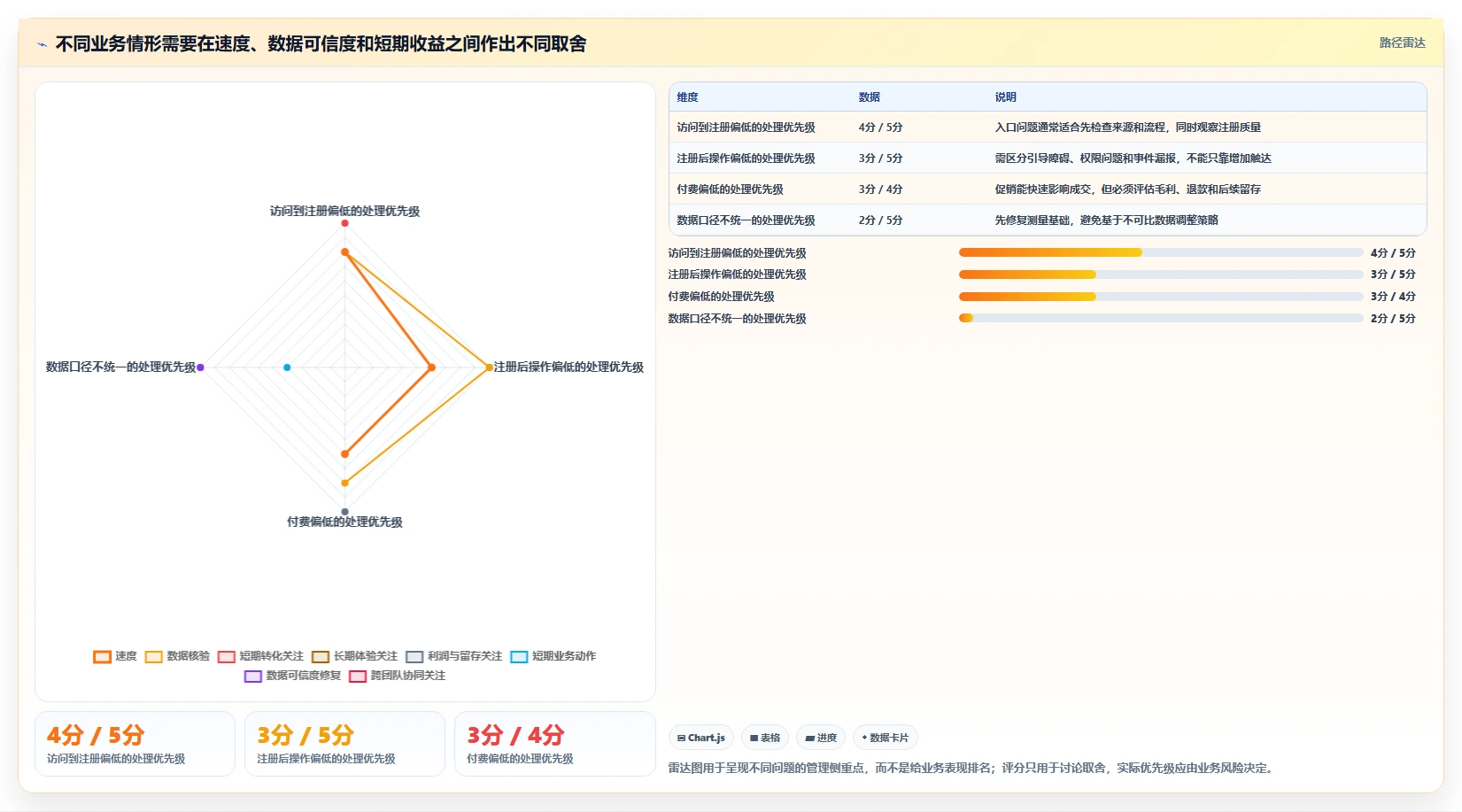Click the 路径雷达 tag in the header
The image size is (1462, 812).
point(1402,43)
